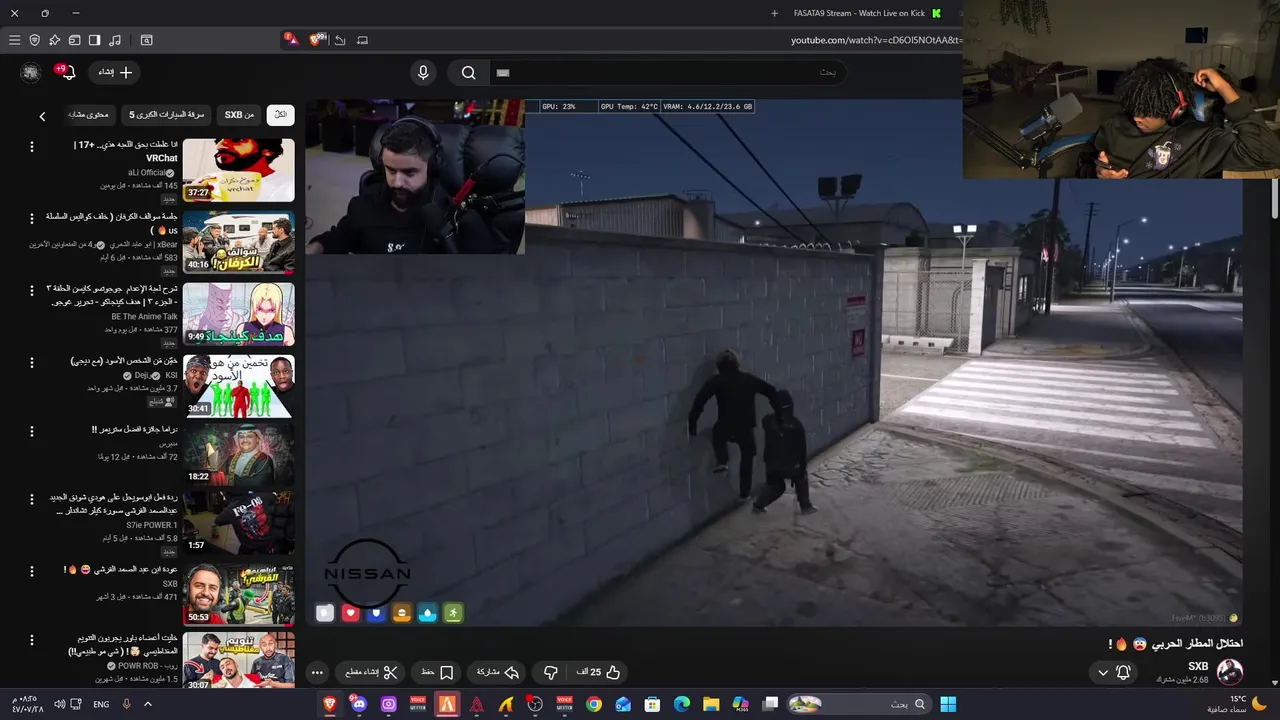Dislike the video with thumbs down
Viewport: 1280px width, 720px height.
(x=550, y=673)
